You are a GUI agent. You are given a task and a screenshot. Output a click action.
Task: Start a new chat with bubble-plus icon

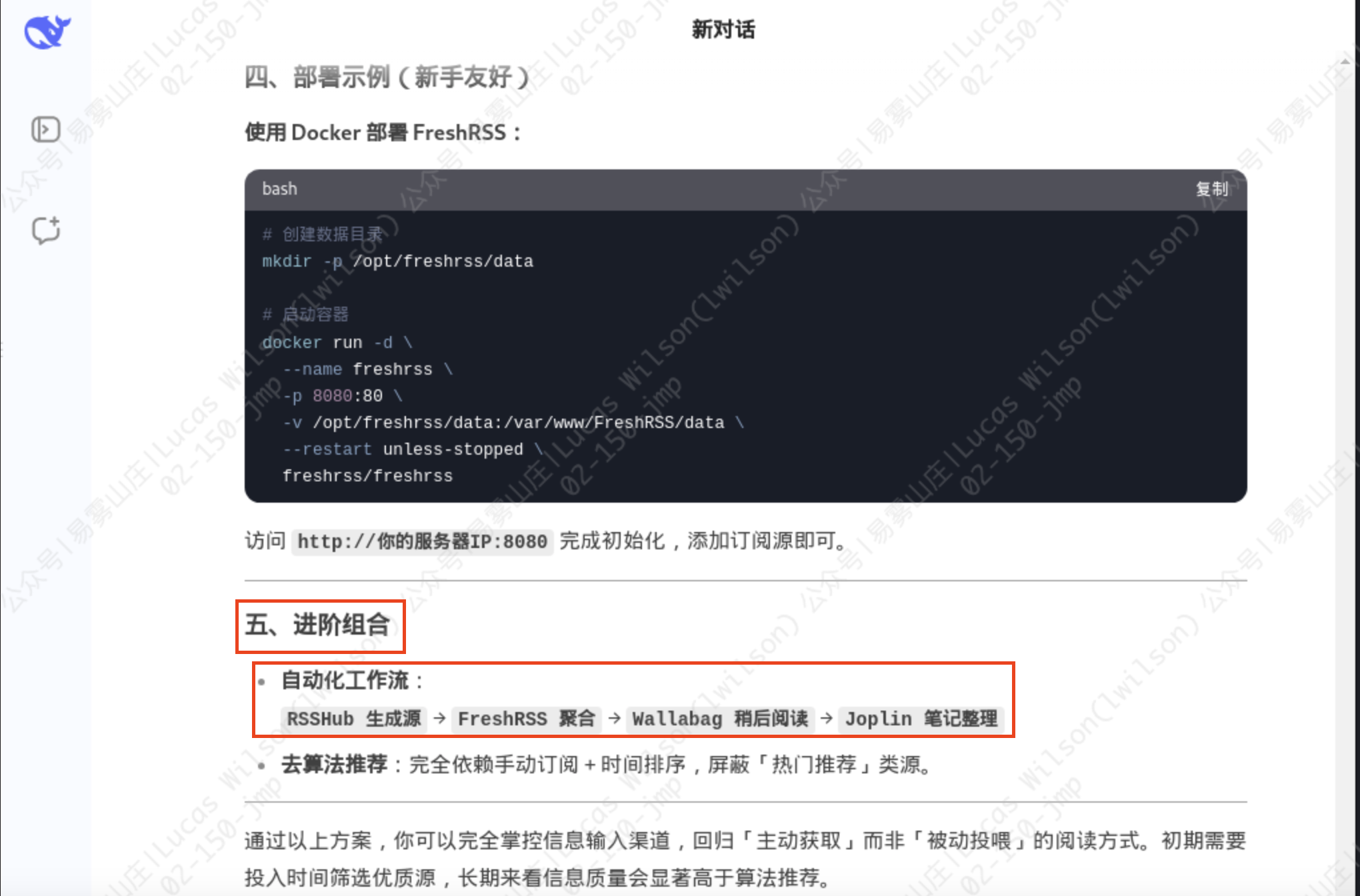point(46,231)
